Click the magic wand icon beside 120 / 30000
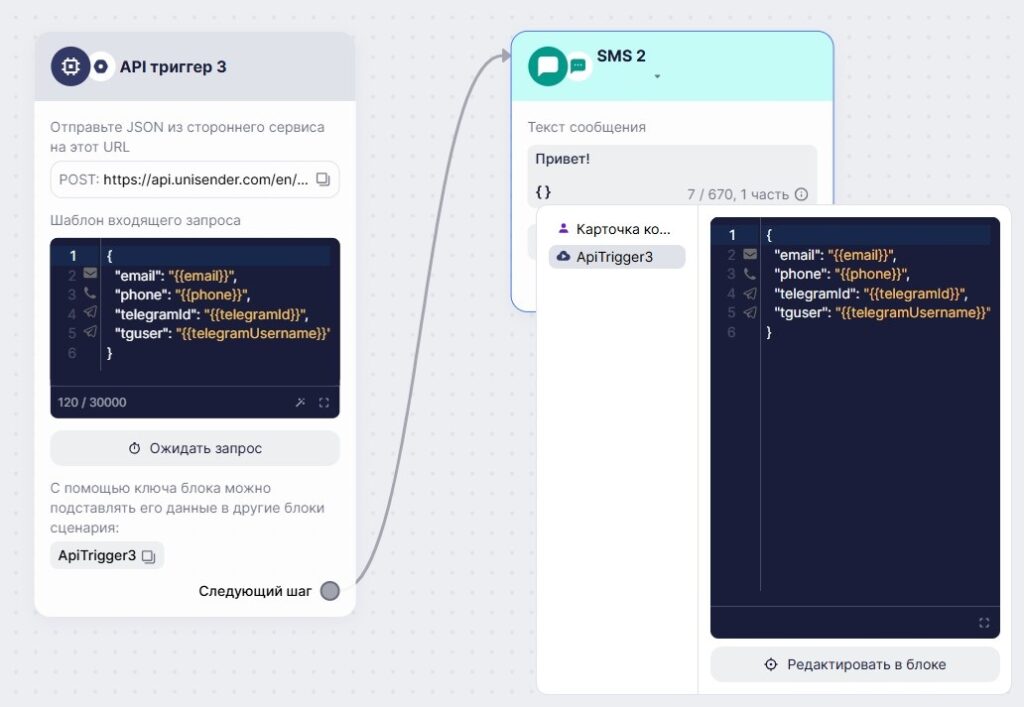The image size is (1024, 707). (300, 402)
